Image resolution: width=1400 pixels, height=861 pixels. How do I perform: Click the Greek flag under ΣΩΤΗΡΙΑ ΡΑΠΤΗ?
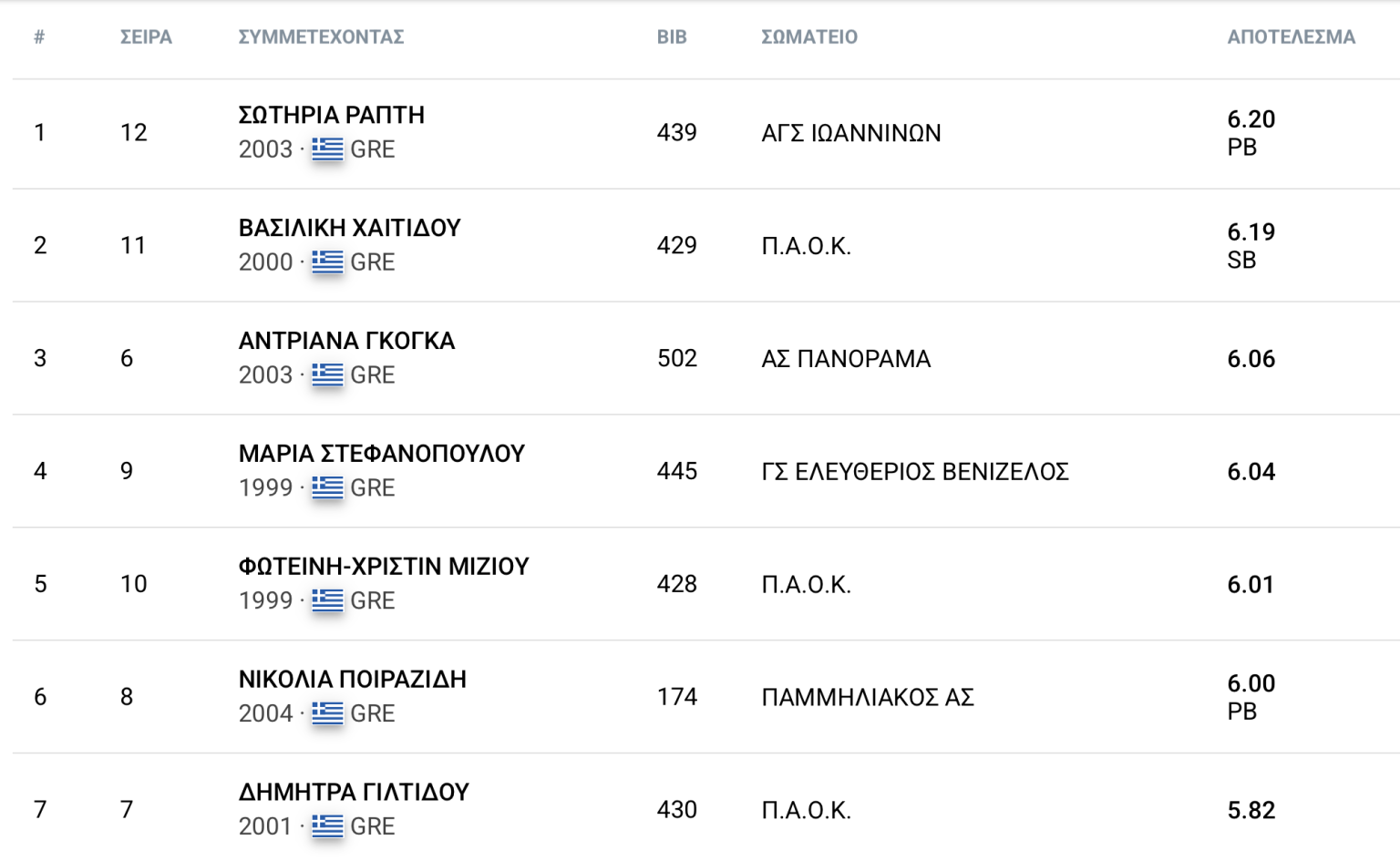tap(327, 149)
